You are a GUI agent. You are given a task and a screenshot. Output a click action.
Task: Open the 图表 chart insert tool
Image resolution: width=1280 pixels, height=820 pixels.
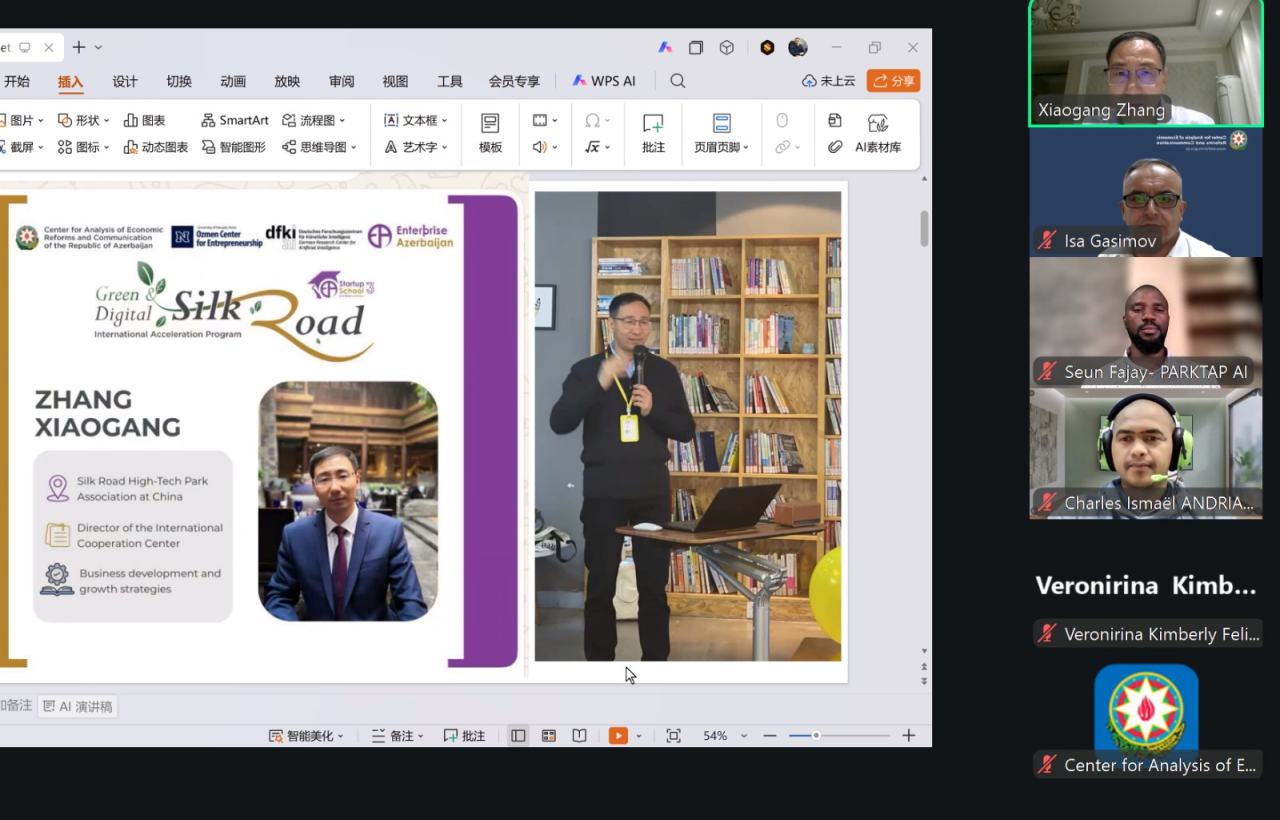click(144, 120)
